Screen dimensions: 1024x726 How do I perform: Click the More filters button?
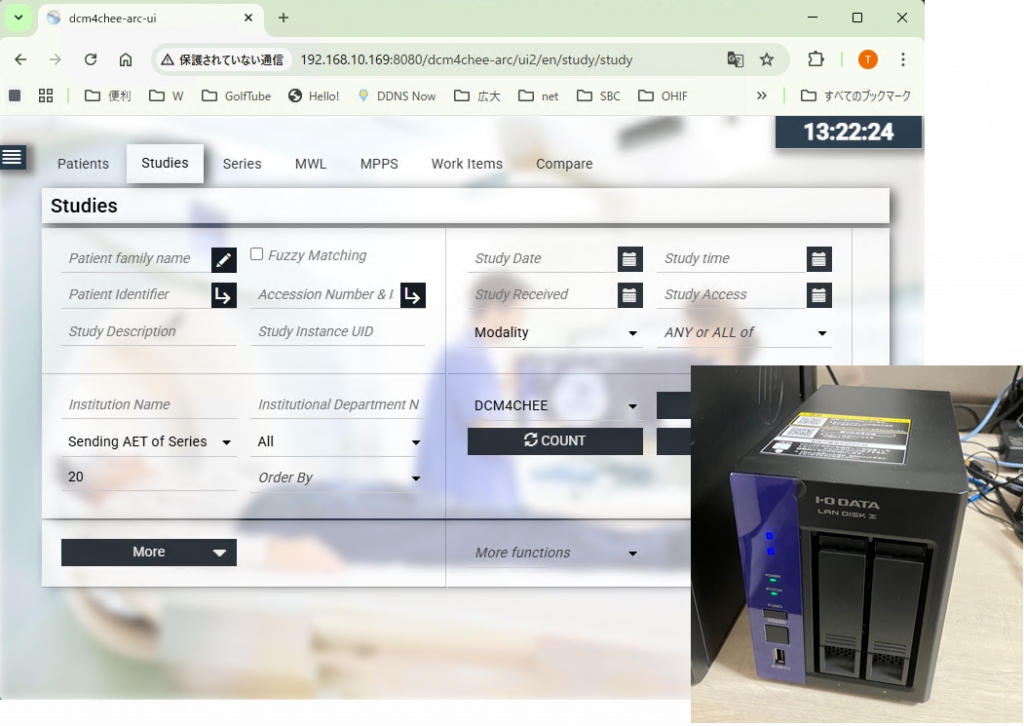(x=149, y=552)
